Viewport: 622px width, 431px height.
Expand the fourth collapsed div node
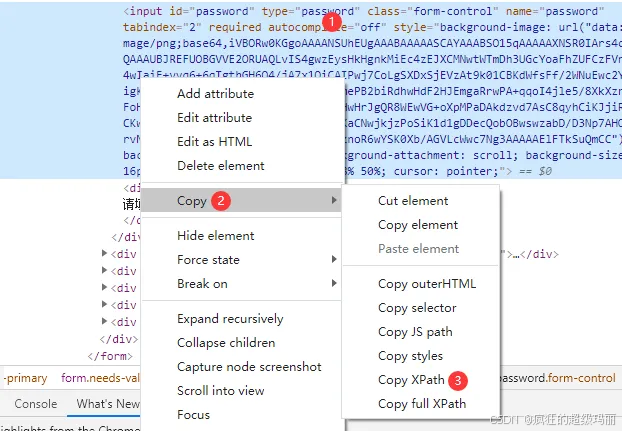(x=104, y=304)
